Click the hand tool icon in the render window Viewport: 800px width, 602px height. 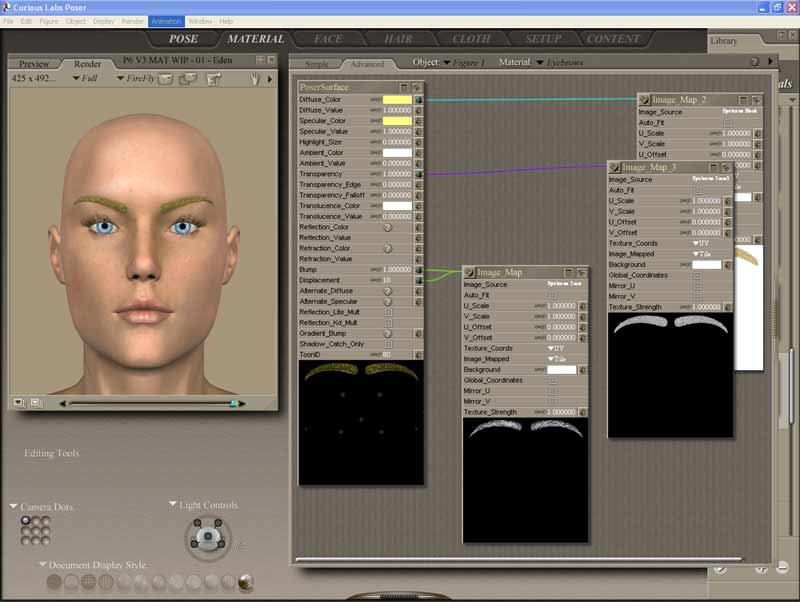tap(255, 78)
